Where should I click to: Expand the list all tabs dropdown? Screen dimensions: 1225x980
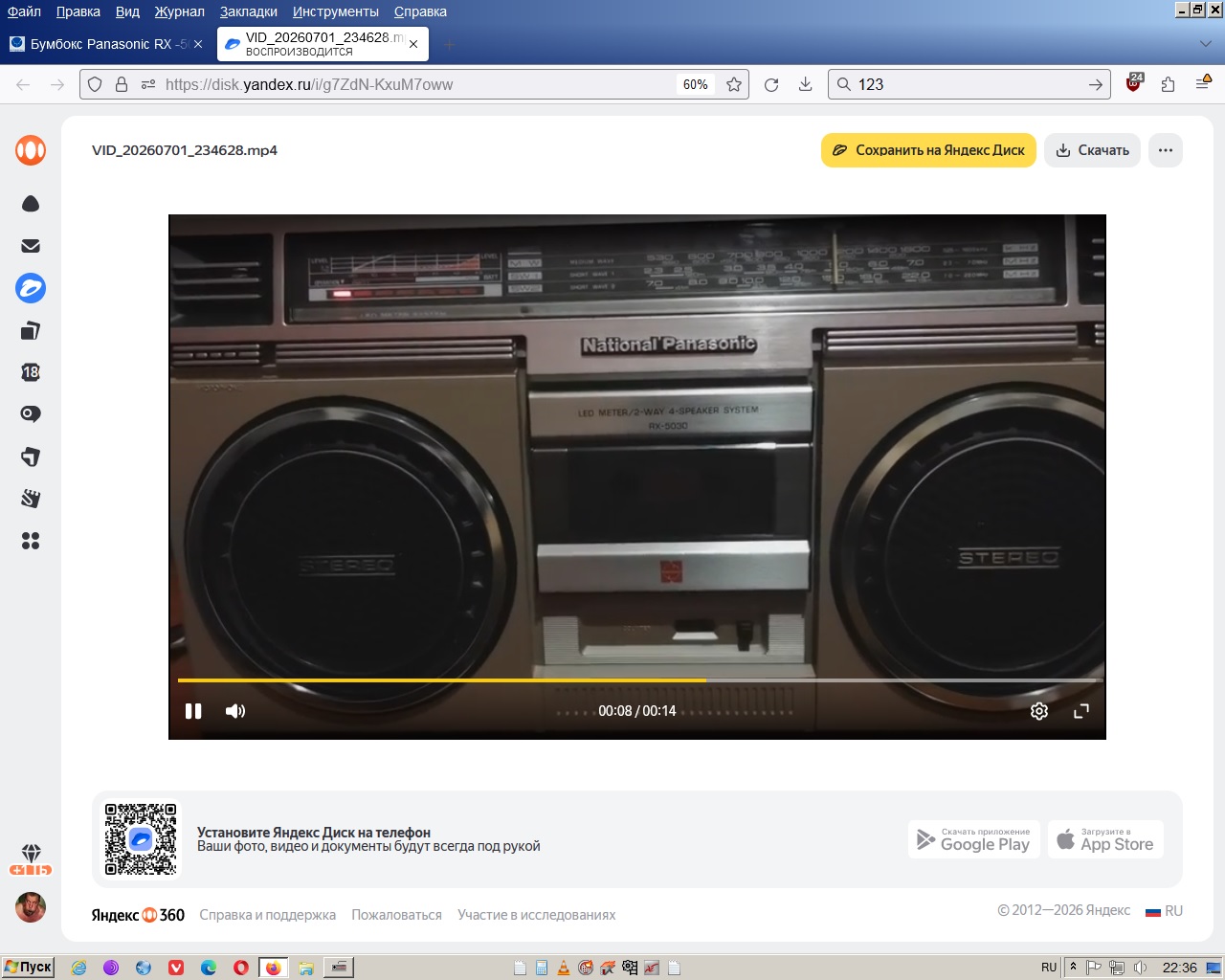click(x=1206, y=44)
